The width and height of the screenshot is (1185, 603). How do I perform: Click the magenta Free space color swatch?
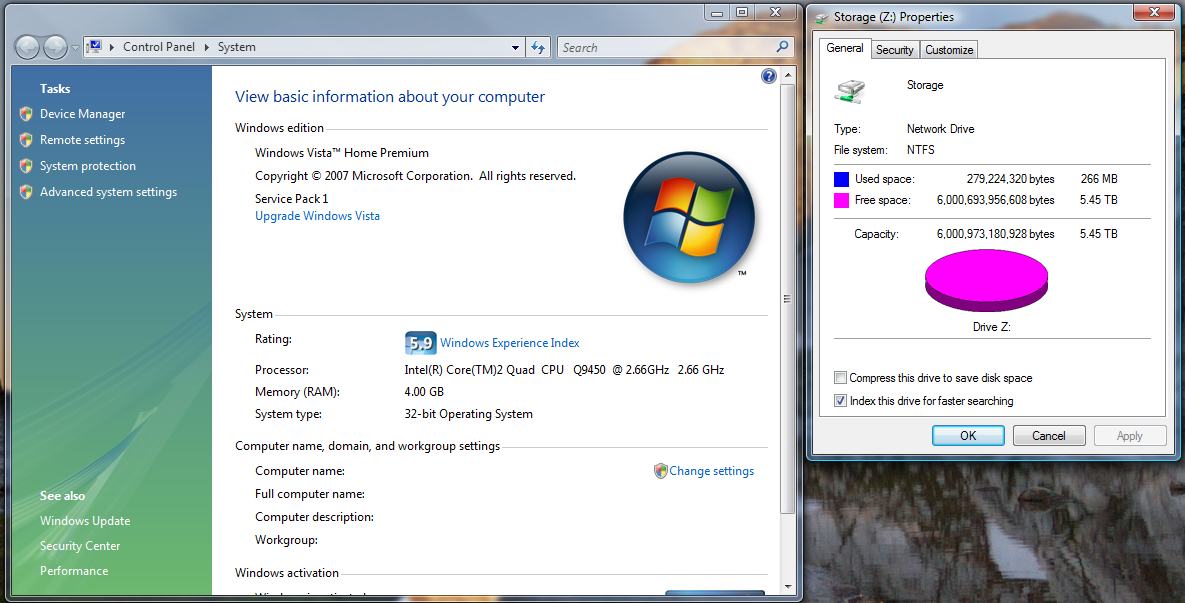(841, 200)
